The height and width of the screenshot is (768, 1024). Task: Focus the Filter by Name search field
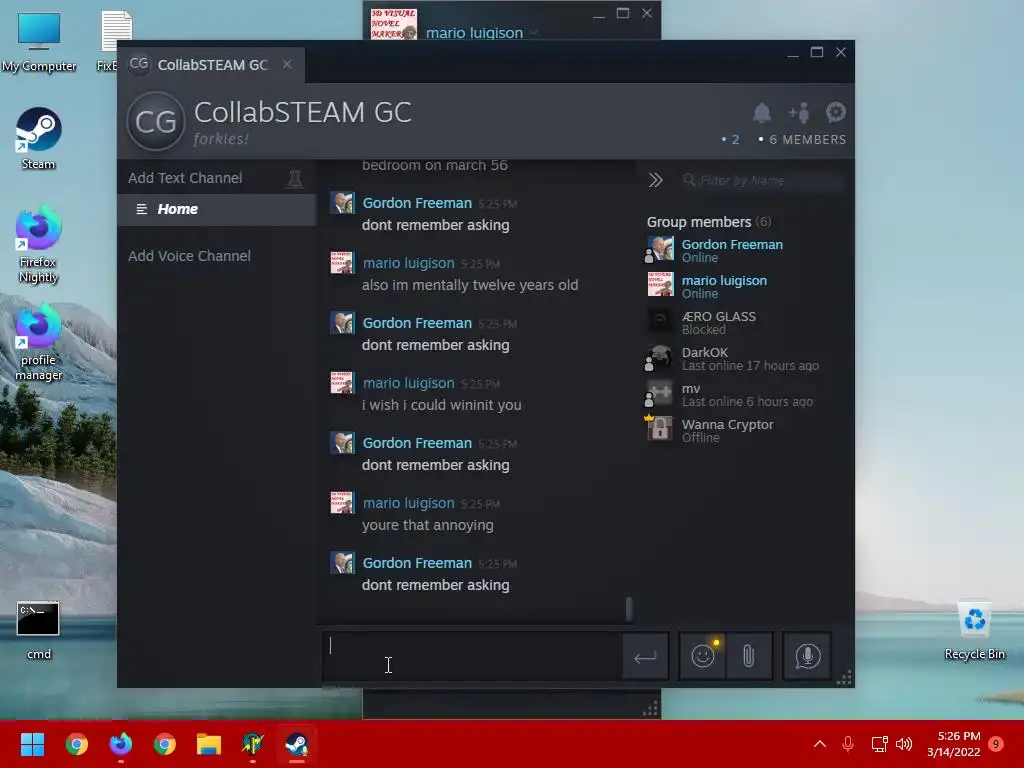(762, 180)
